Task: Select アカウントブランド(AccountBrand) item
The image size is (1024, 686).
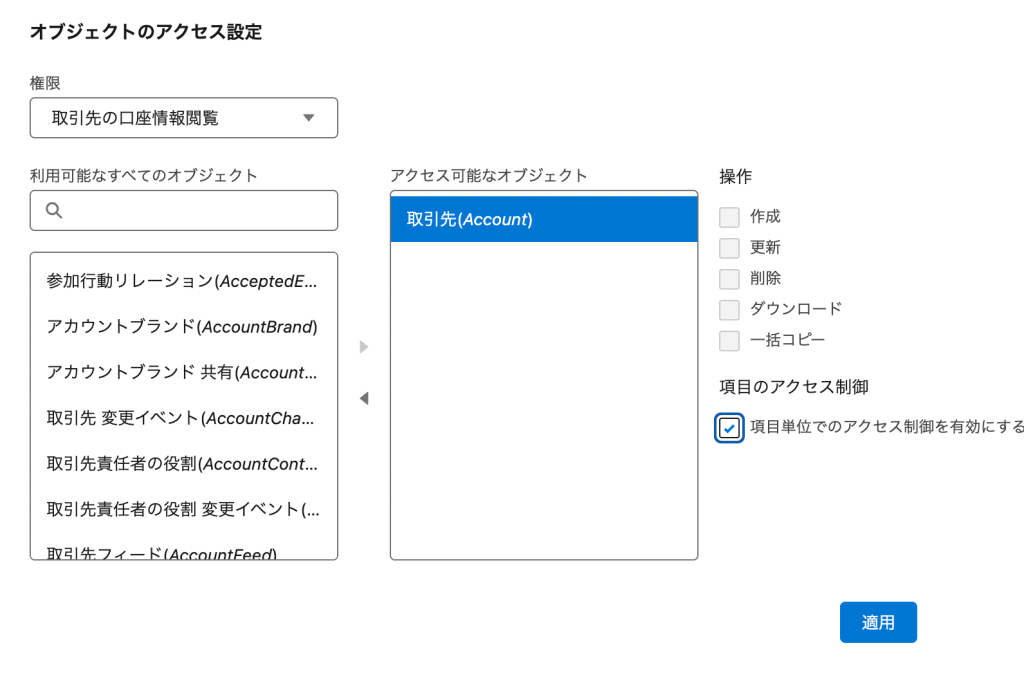Action: (x=184, y=327)
